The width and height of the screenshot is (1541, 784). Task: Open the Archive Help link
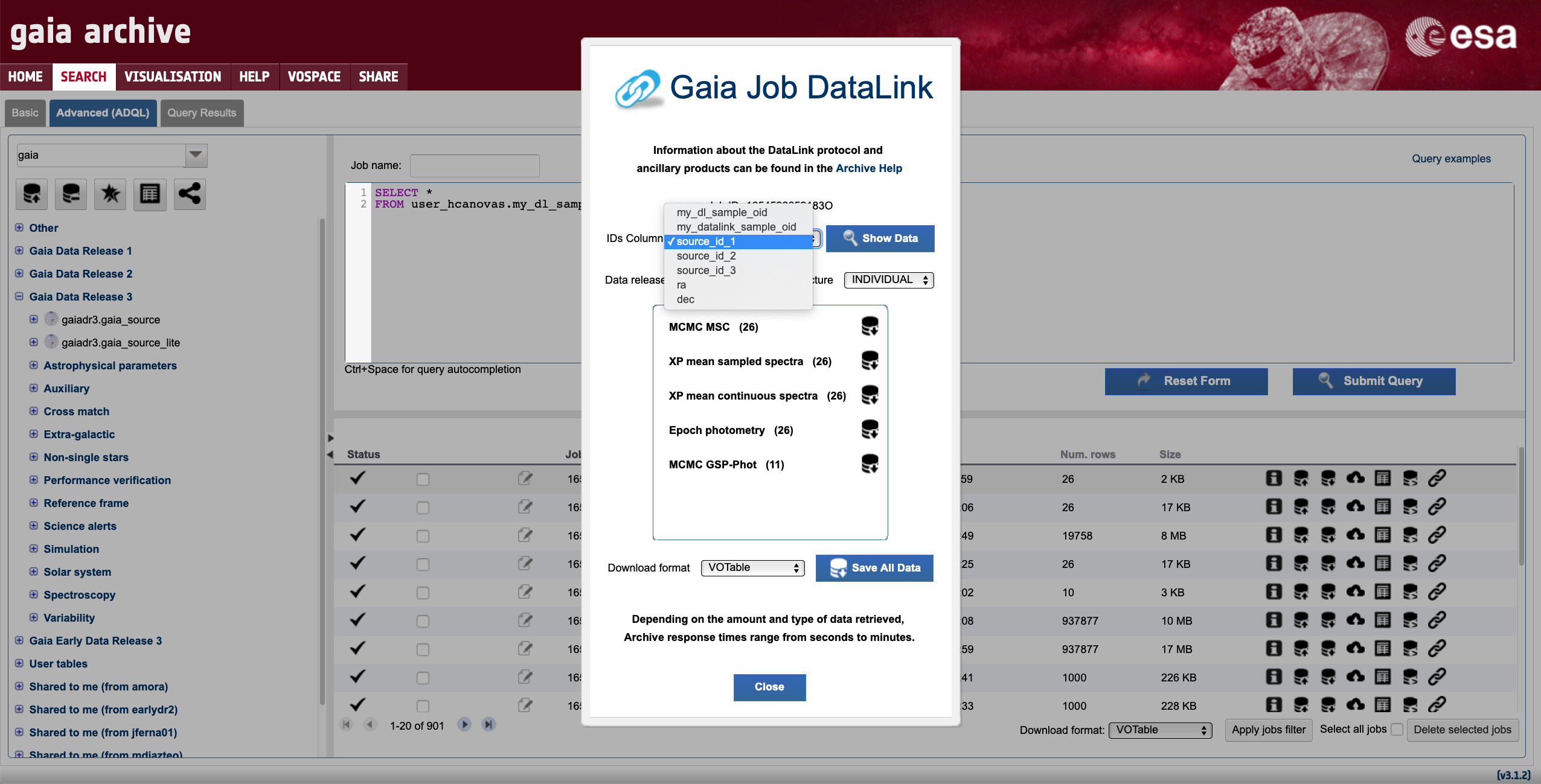pyautogui.click(x=868, y=168)
